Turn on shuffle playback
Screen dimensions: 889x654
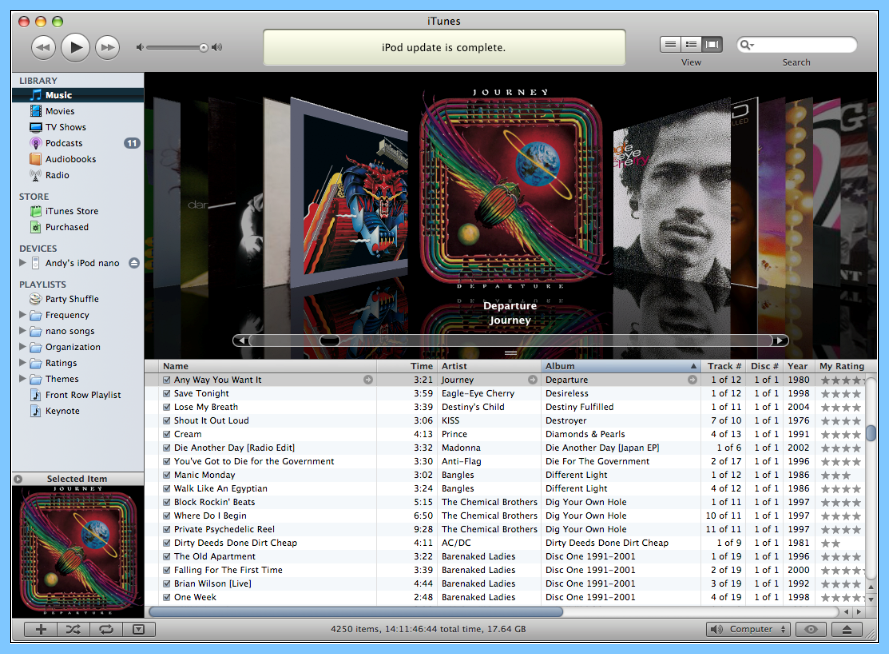(73, 629)
